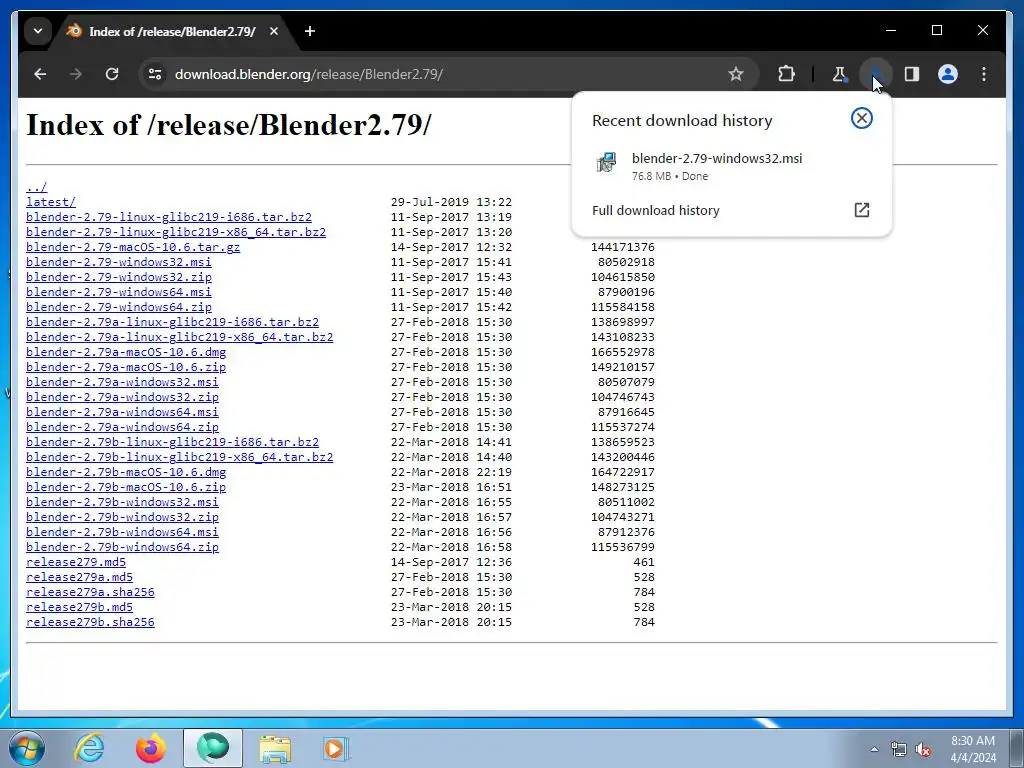Download blender-2.79-windows32.zip
This screenshot has height=768, width=1024.
pyautogui.click(x=119, y=278)
